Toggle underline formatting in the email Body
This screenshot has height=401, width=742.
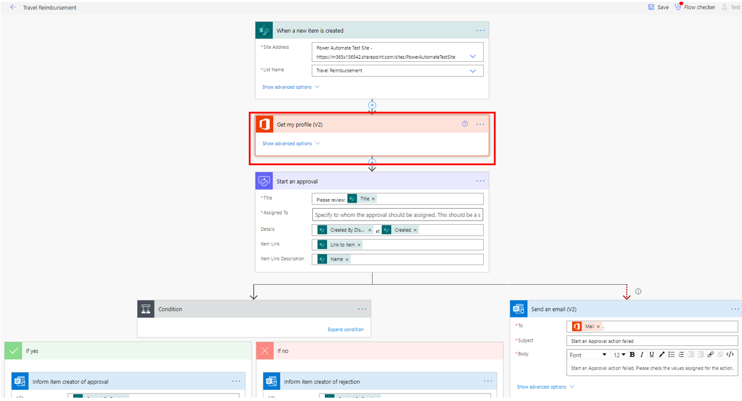652,355
